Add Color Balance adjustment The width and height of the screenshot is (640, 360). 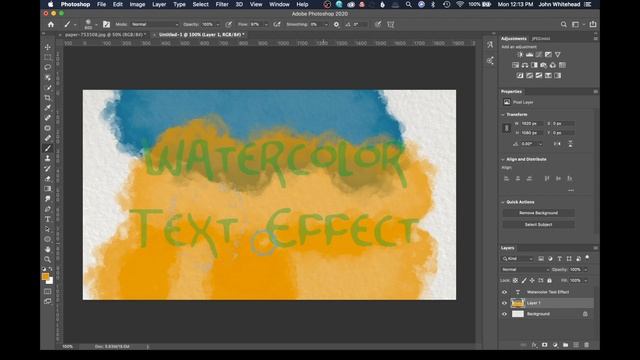(x=525, y=65)
